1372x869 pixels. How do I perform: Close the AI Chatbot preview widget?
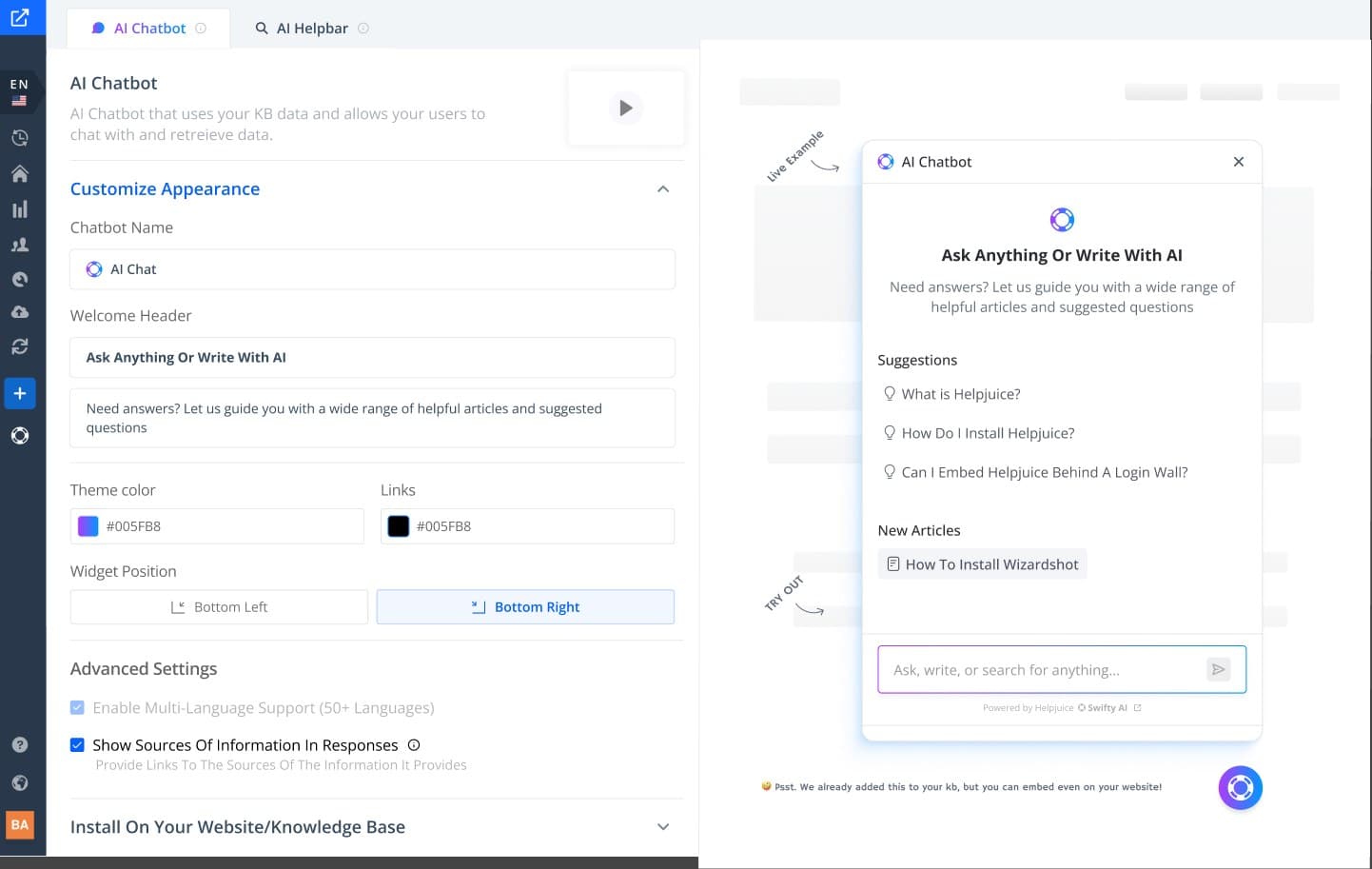1238,162
